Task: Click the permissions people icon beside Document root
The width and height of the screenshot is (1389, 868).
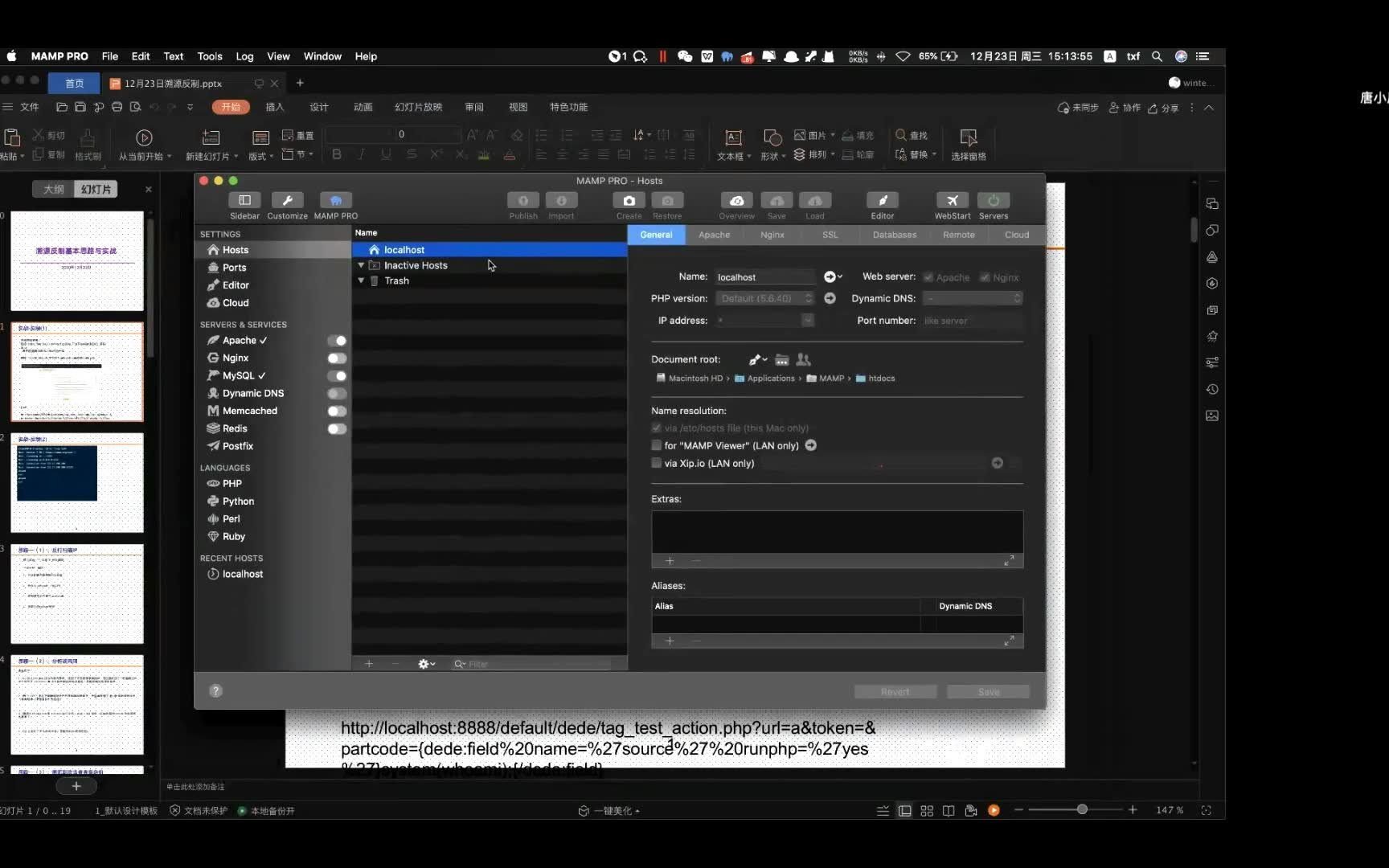Action: coord(803,359)
